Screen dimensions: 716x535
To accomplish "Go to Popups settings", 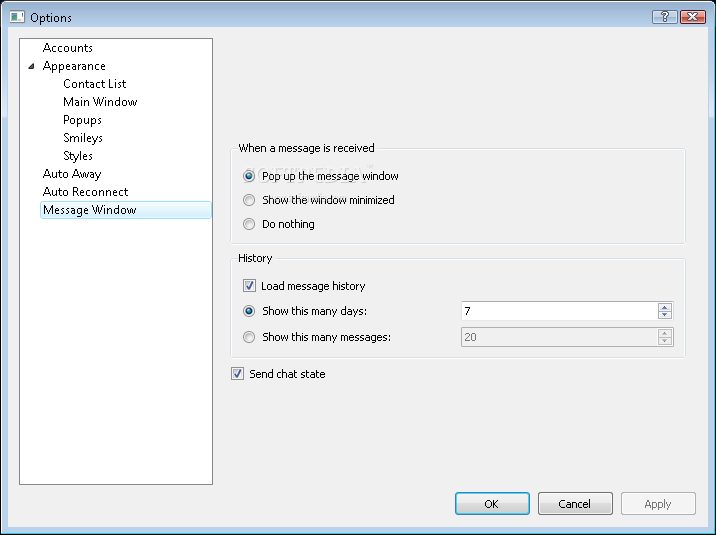I will [x=82, y=120].
